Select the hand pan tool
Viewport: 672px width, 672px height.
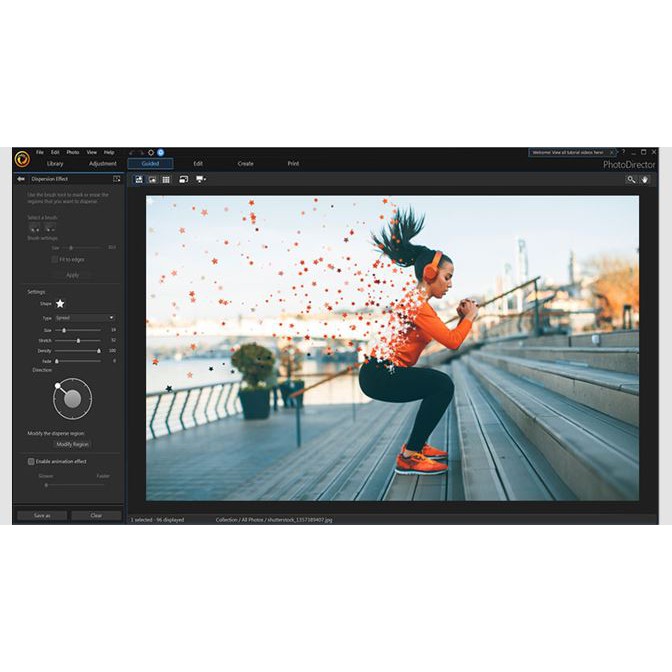tap(645, 180)
